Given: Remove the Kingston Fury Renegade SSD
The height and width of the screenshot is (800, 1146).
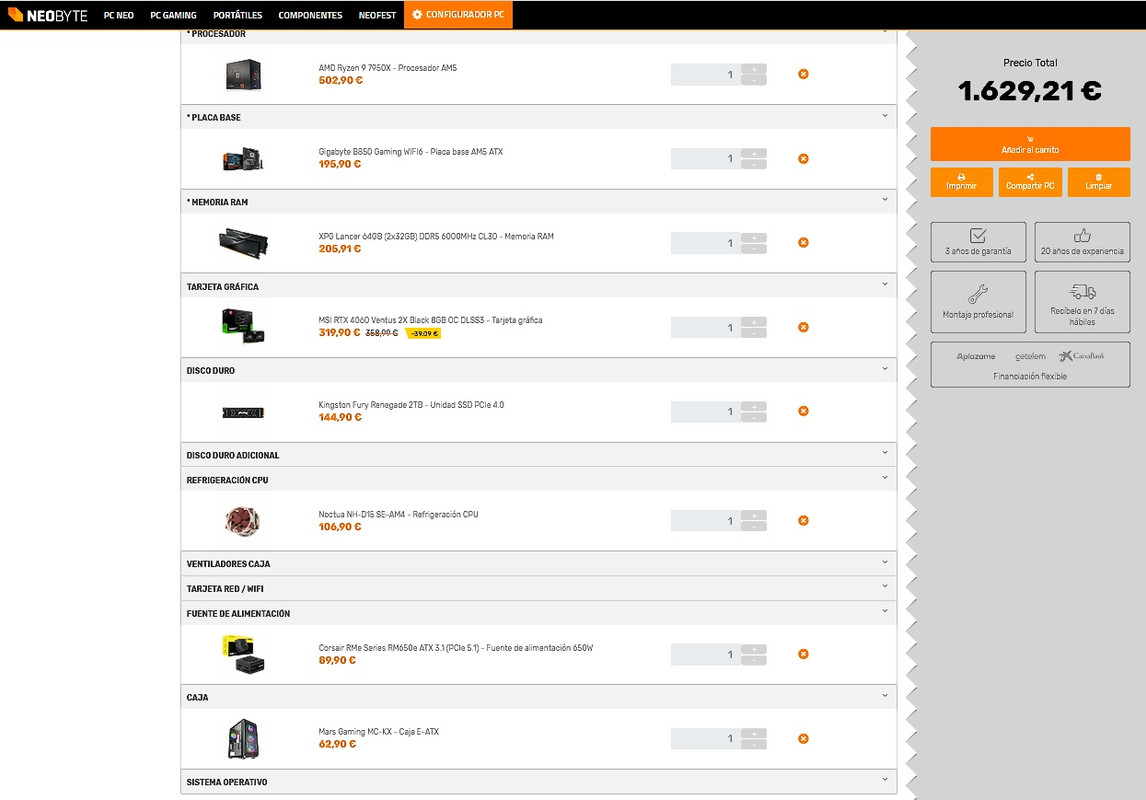Looking at the screenshot, I should 803,411.
